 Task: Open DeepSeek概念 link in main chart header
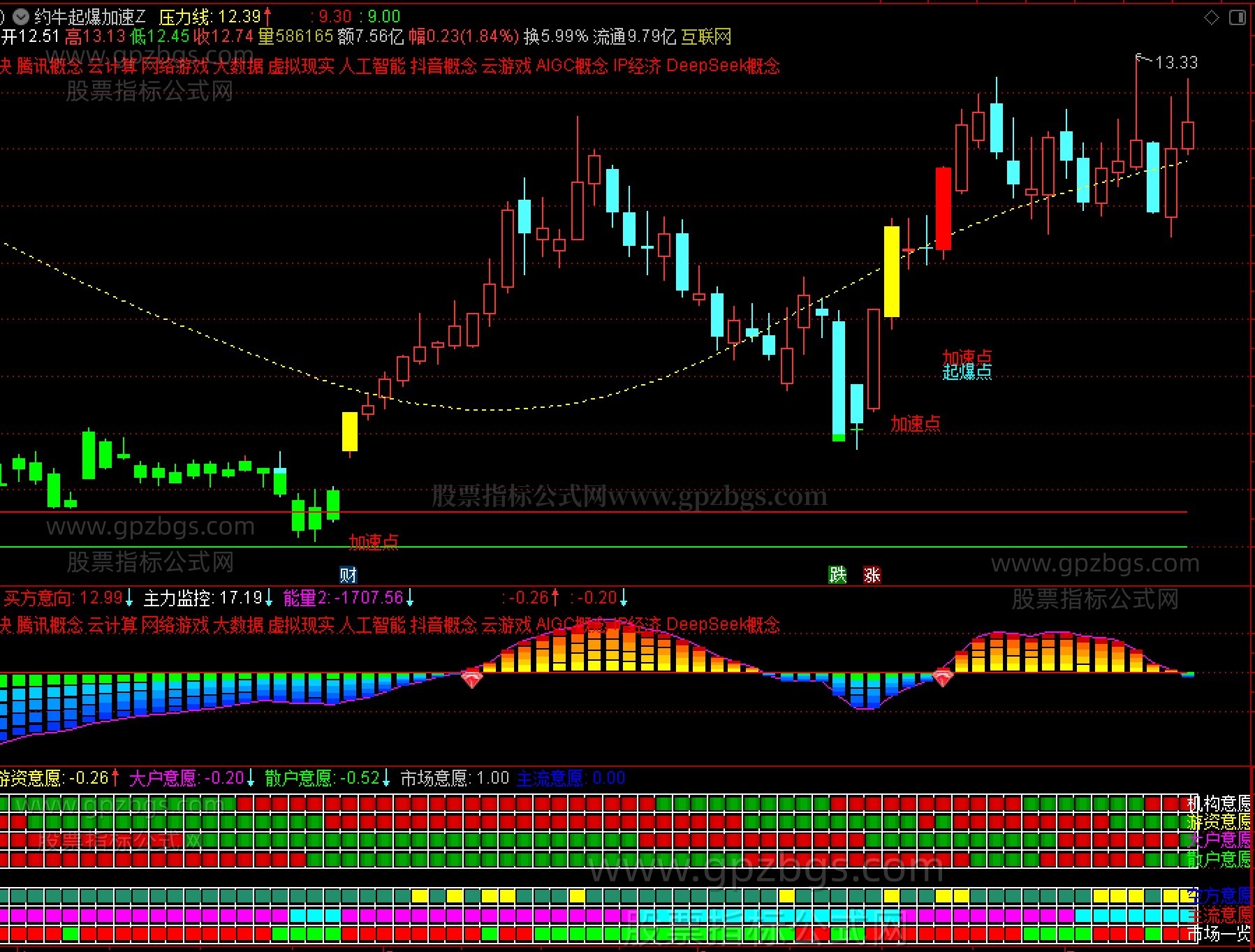pyautogui.click(x=723, y=66)
